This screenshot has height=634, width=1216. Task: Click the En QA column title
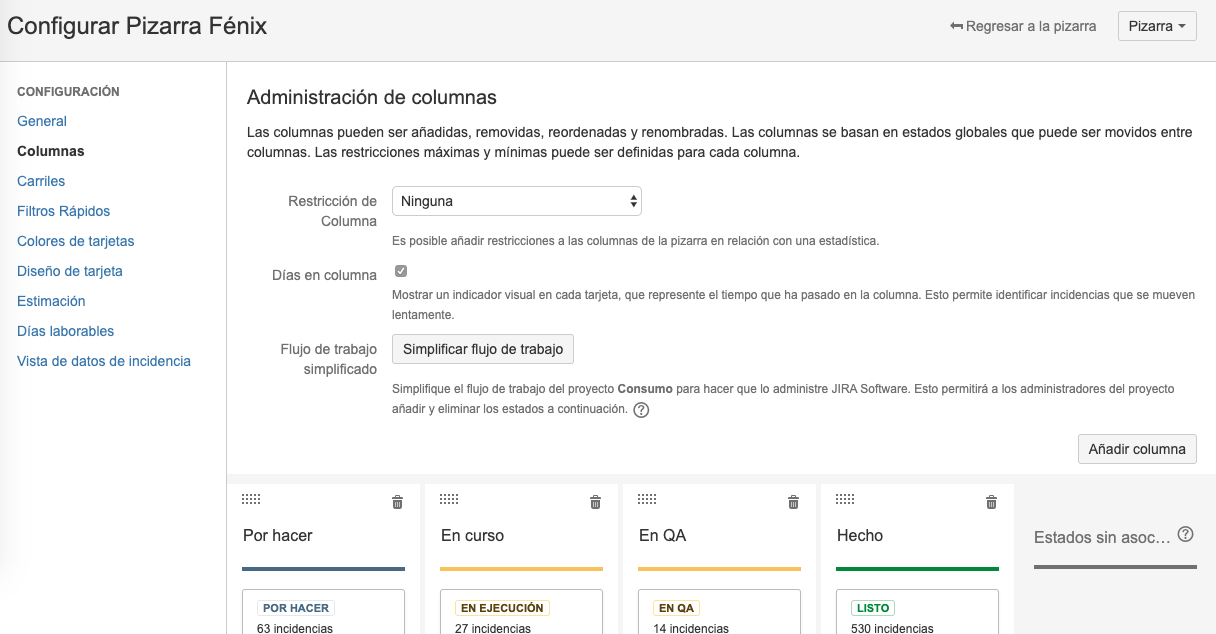[663, 536]
